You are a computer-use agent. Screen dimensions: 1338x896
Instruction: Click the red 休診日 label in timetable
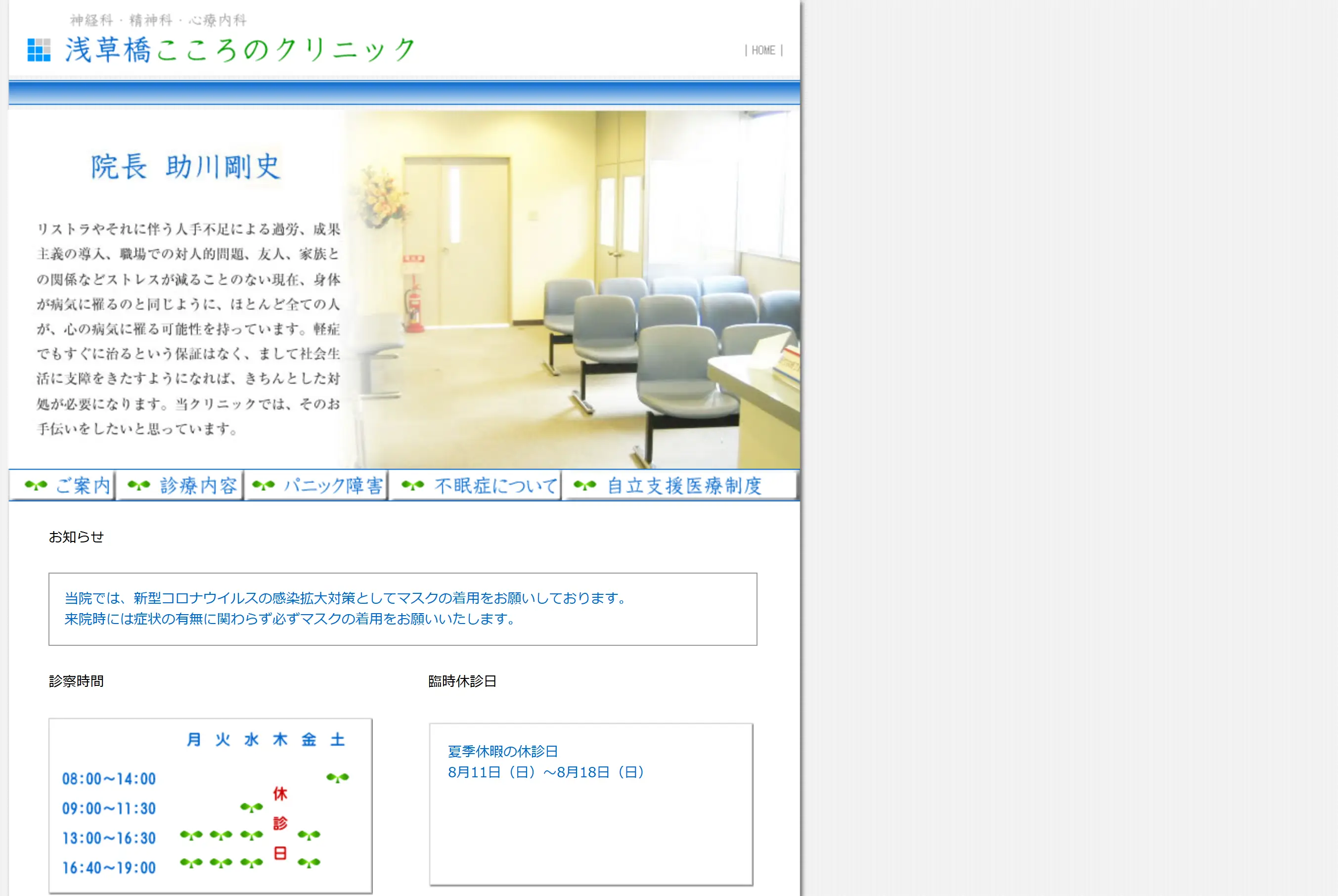[x=281, y=823]
